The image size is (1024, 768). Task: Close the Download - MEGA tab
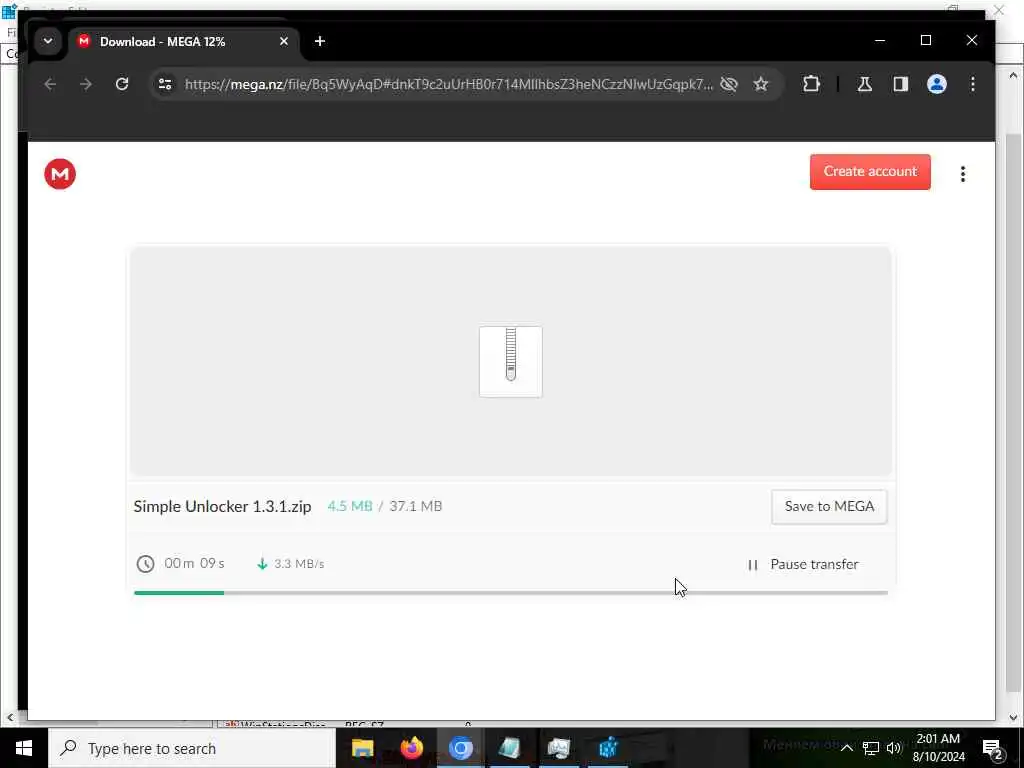(283, 41)
